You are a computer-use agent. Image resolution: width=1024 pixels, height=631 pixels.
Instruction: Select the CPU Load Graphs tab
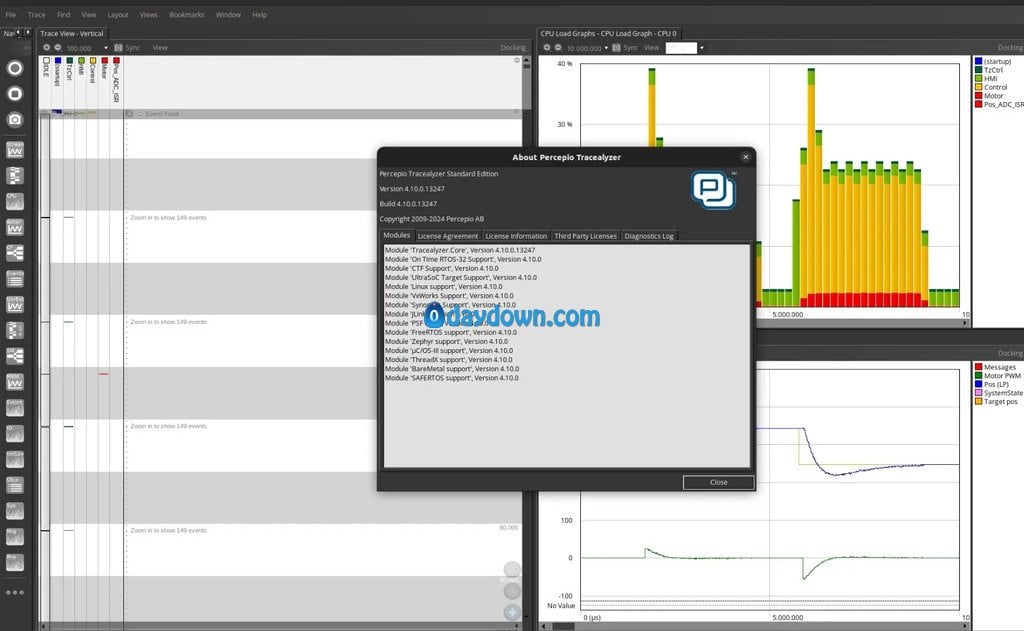pyautogui.click(x=608, y=33)
